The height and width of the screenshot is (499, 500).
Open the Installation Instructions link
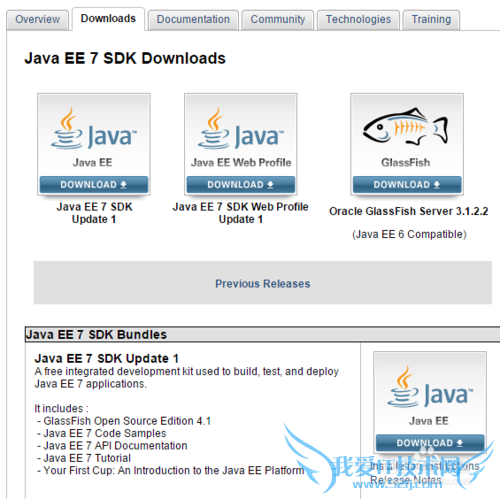tap(424, 466)
